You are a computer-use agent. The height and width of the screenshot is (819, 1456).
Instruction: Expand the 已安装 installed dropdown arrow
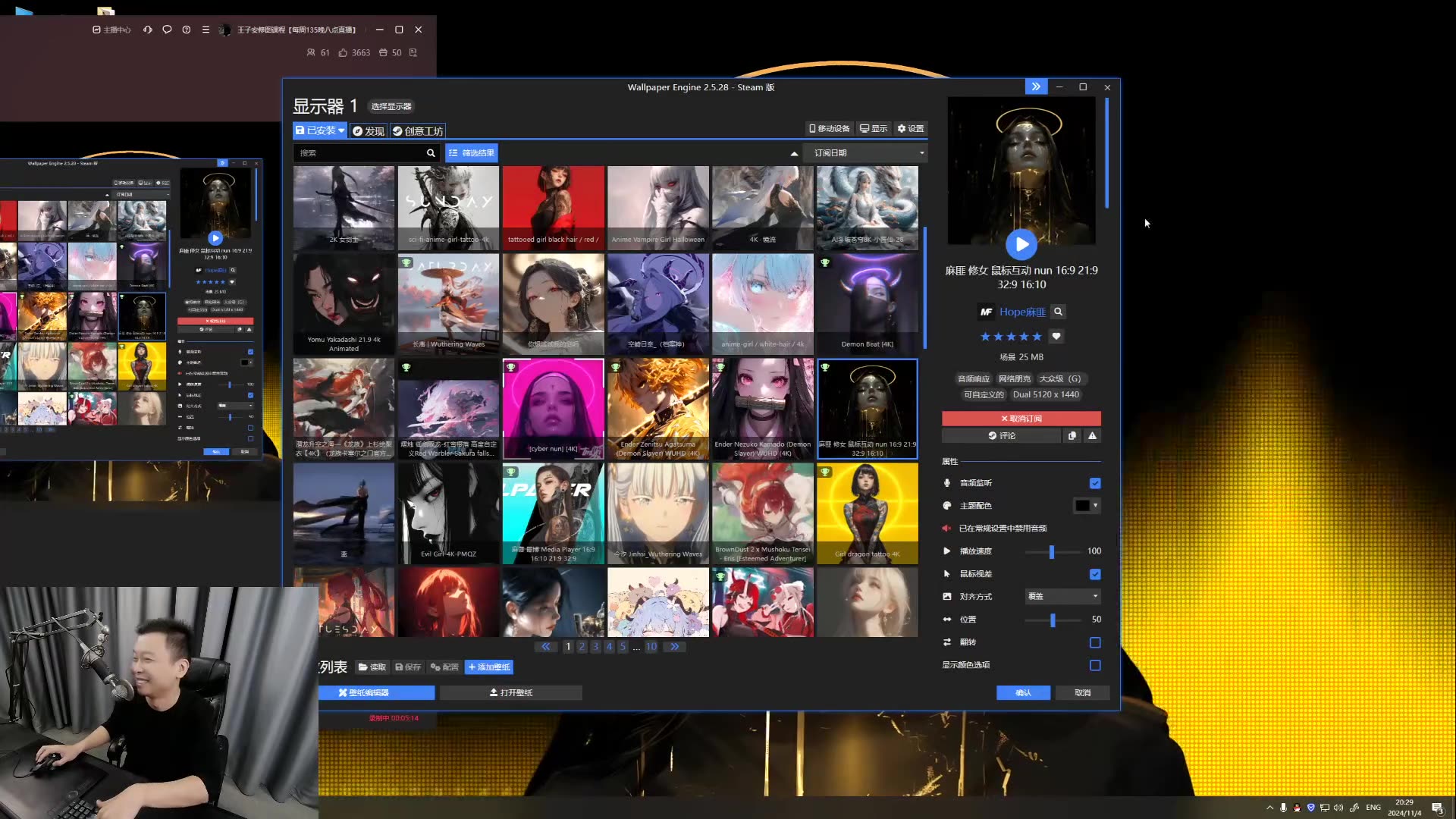pyautogui.click(x=341, y=130)
